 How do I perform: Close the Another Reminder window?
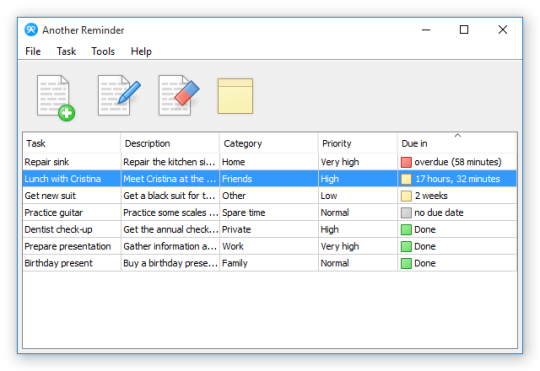tap(503, 30)
